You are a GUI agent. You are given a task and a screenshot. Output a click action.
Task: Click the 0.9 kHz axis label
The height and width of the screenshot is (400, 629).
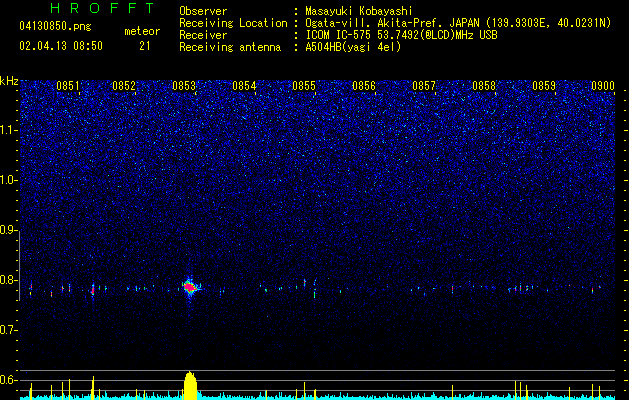pos(8,230)
